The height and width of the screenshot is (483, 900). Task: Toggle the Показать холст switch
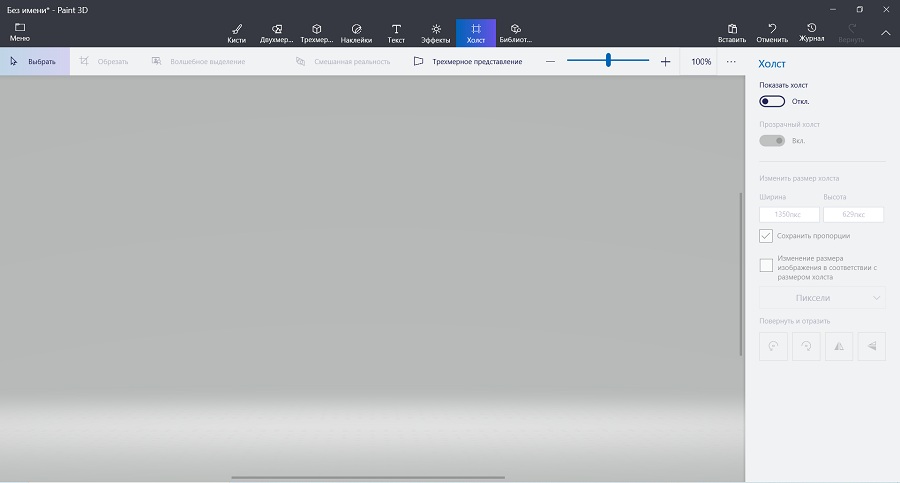(x=772, y=101)
